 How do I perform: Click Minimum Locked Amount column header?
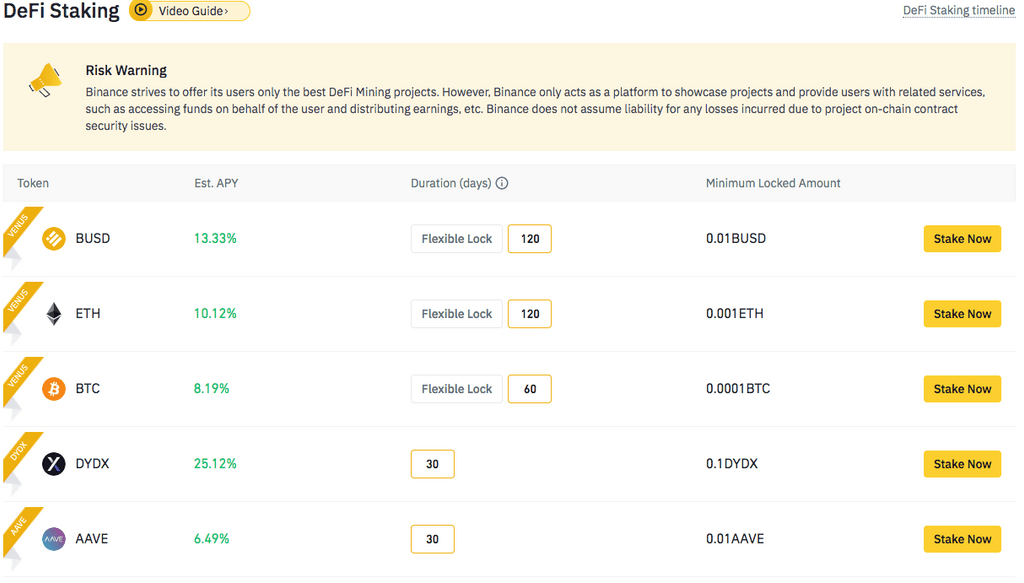coord(773,183)
